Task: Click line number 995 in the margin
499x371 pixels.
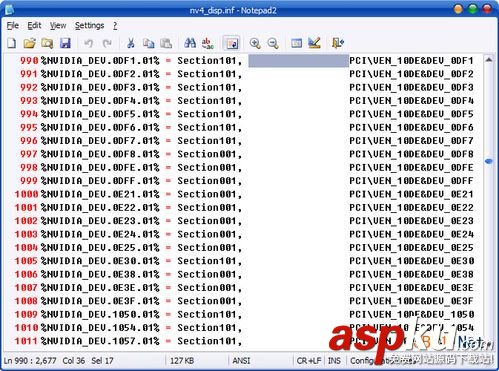Action: (29, 127)
